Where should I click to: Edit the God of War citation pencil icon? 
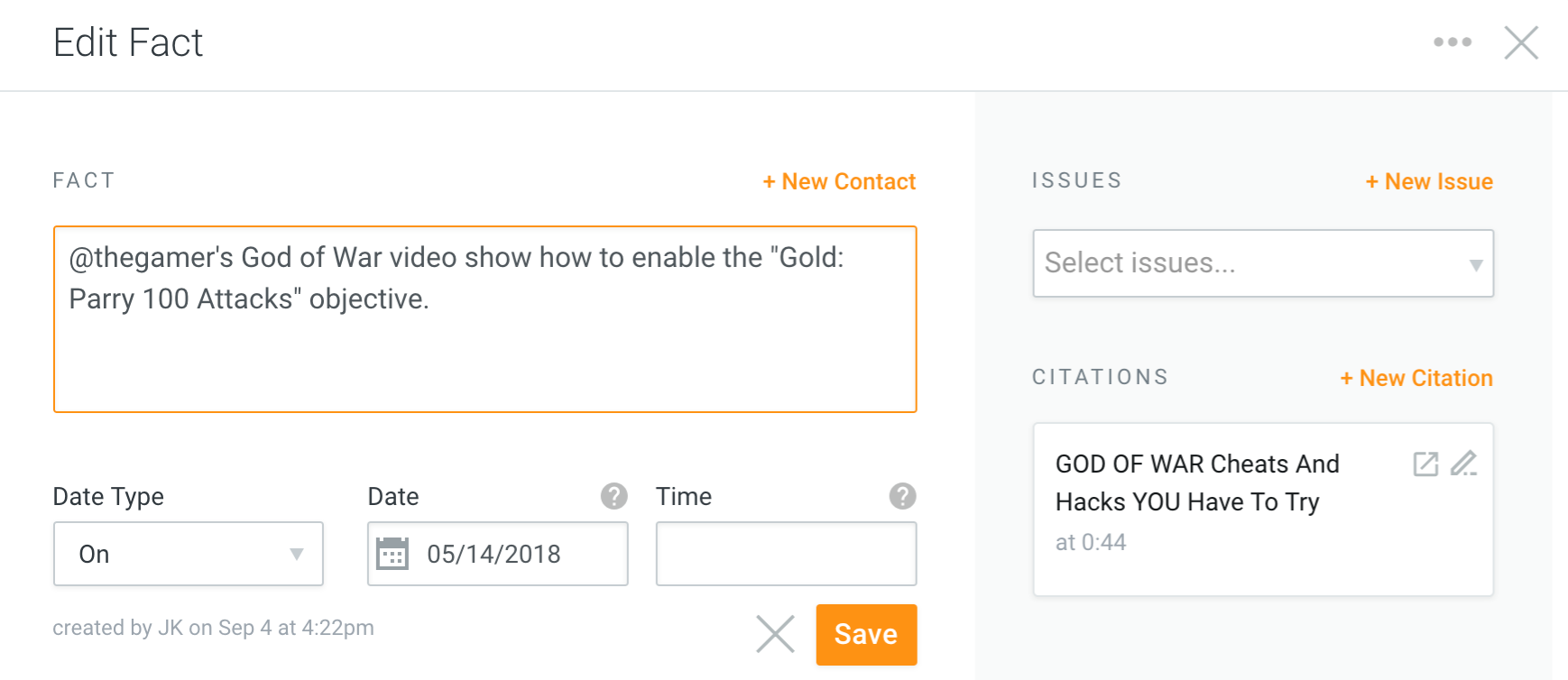click(x=1463, y=464)
